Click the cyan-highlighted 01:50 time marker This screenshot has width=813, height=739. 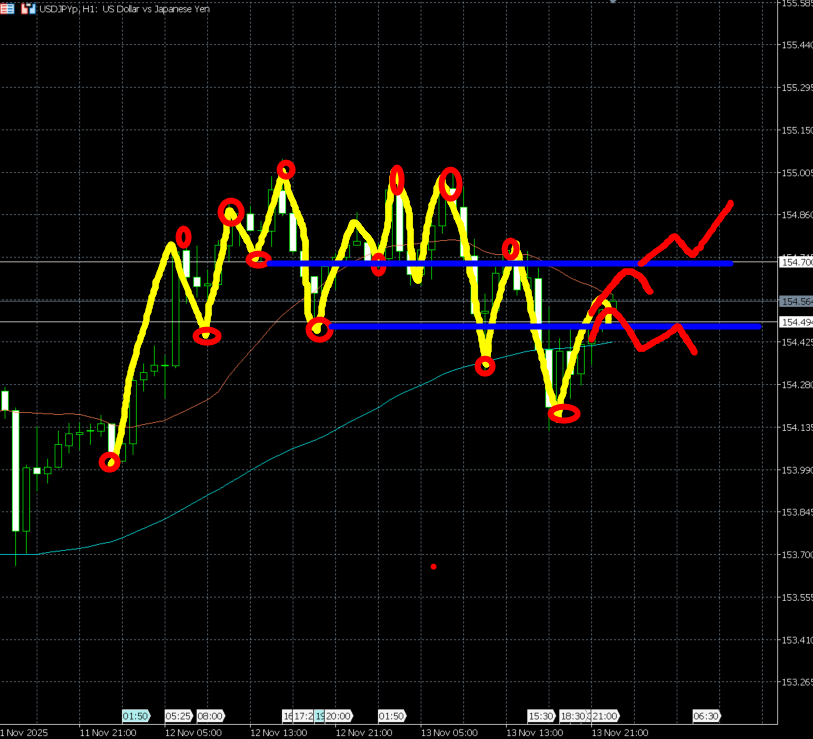point(136,716)
